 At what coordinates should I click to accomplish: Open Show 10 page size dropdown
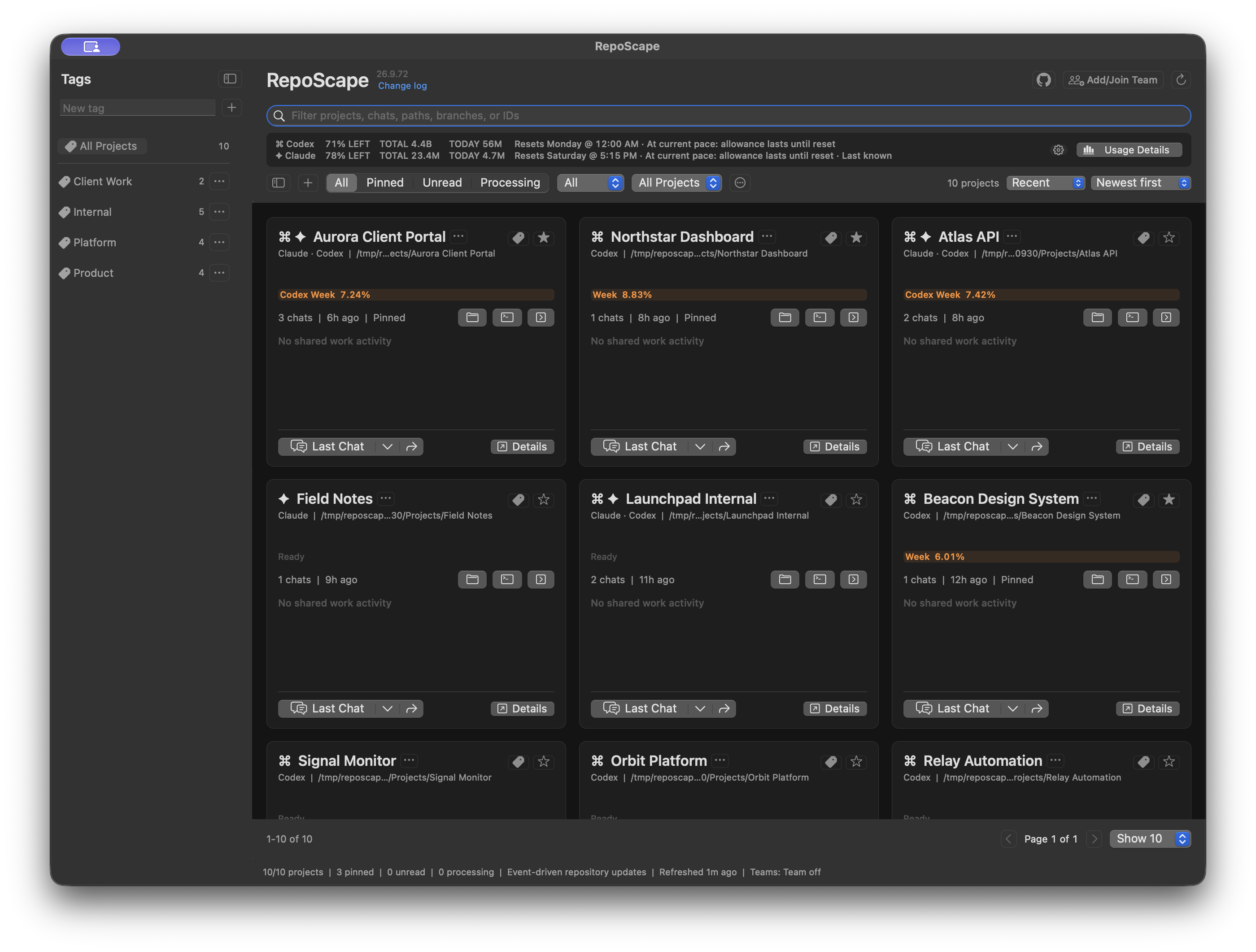(x=1151, y=839)
